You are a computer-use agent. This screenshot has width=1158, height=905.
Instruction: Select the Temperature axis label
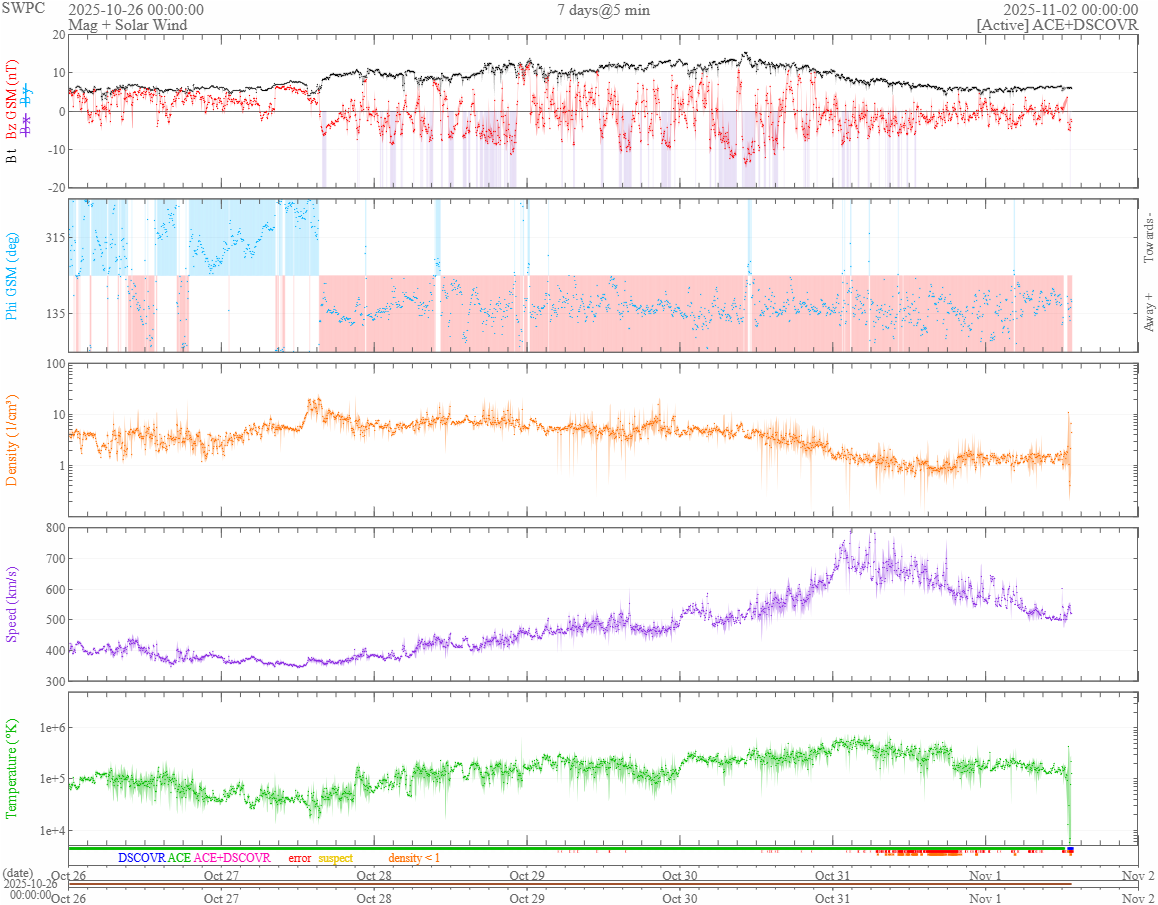pyautogui.click(x=12, y=768)
